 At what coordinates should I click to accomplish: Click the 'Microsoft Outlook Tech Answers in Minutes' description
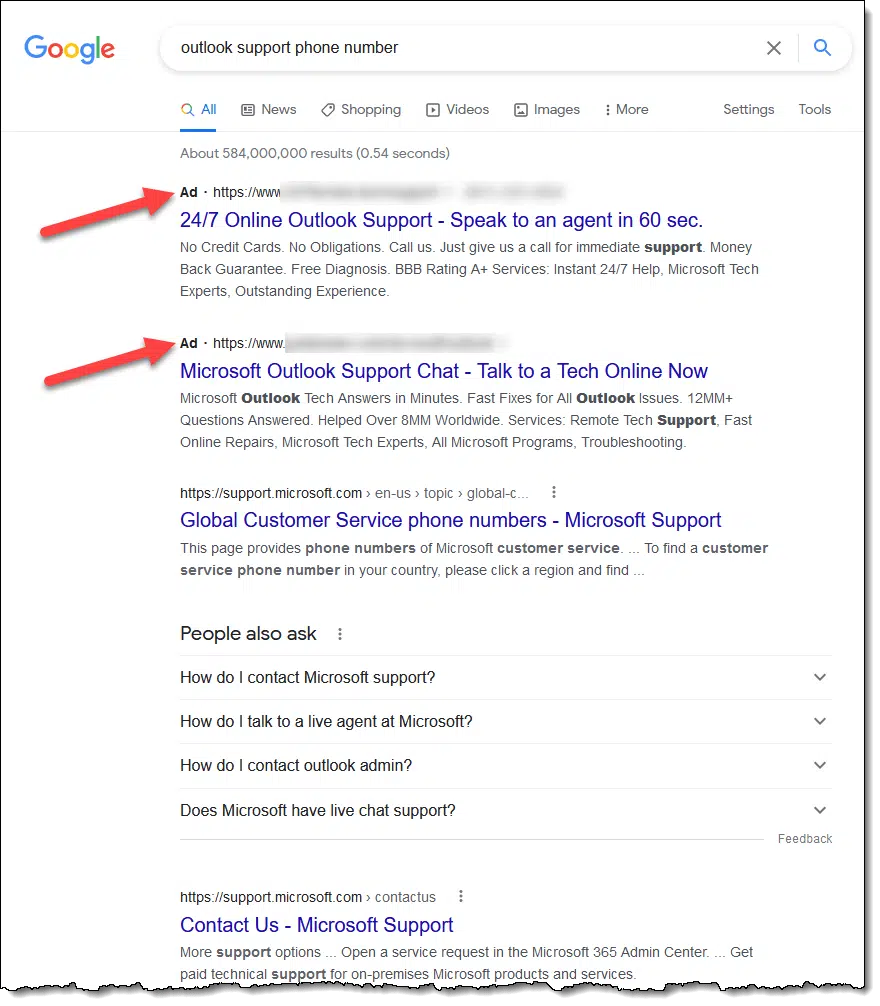(466, 420)
